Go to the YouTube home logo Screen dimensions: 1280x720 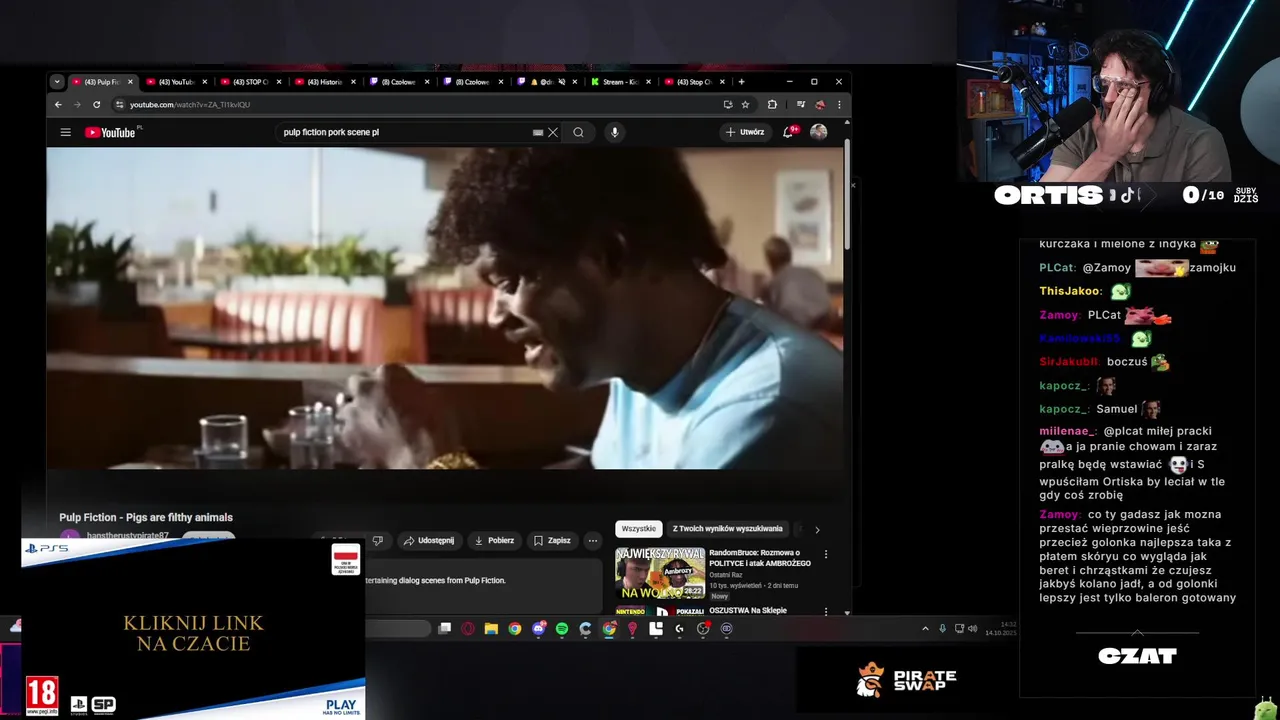click(x=110, y=132)
